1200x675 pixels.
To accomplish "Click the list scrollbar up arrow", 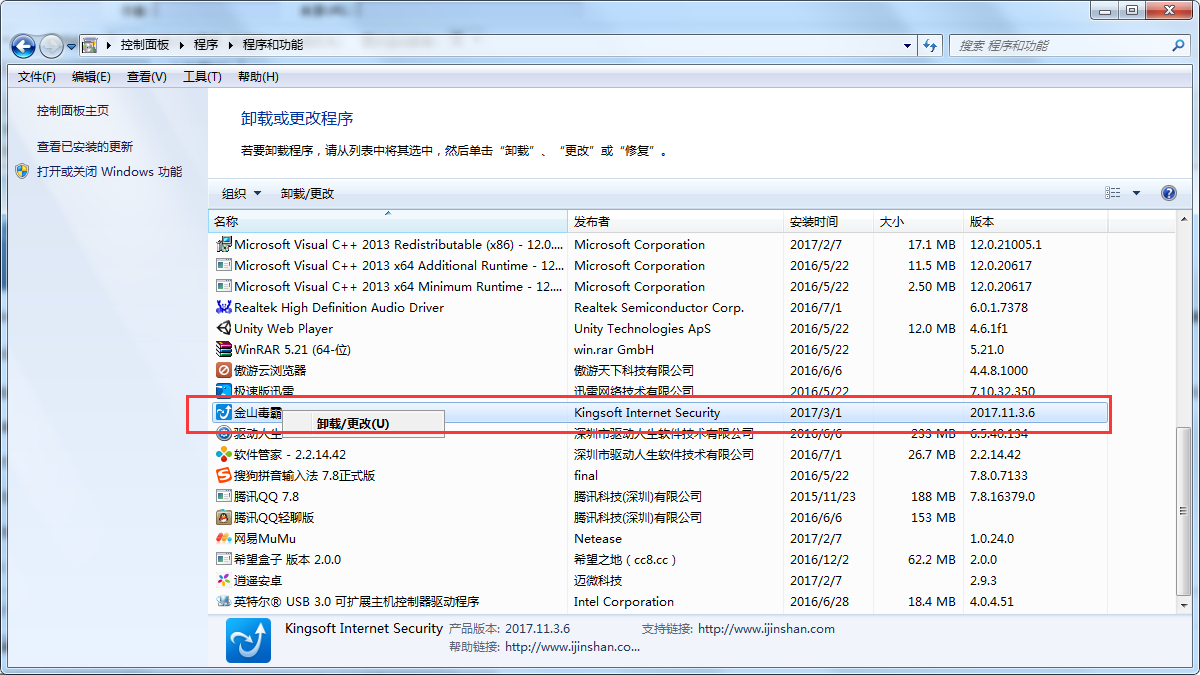I will click(1183, 221).
